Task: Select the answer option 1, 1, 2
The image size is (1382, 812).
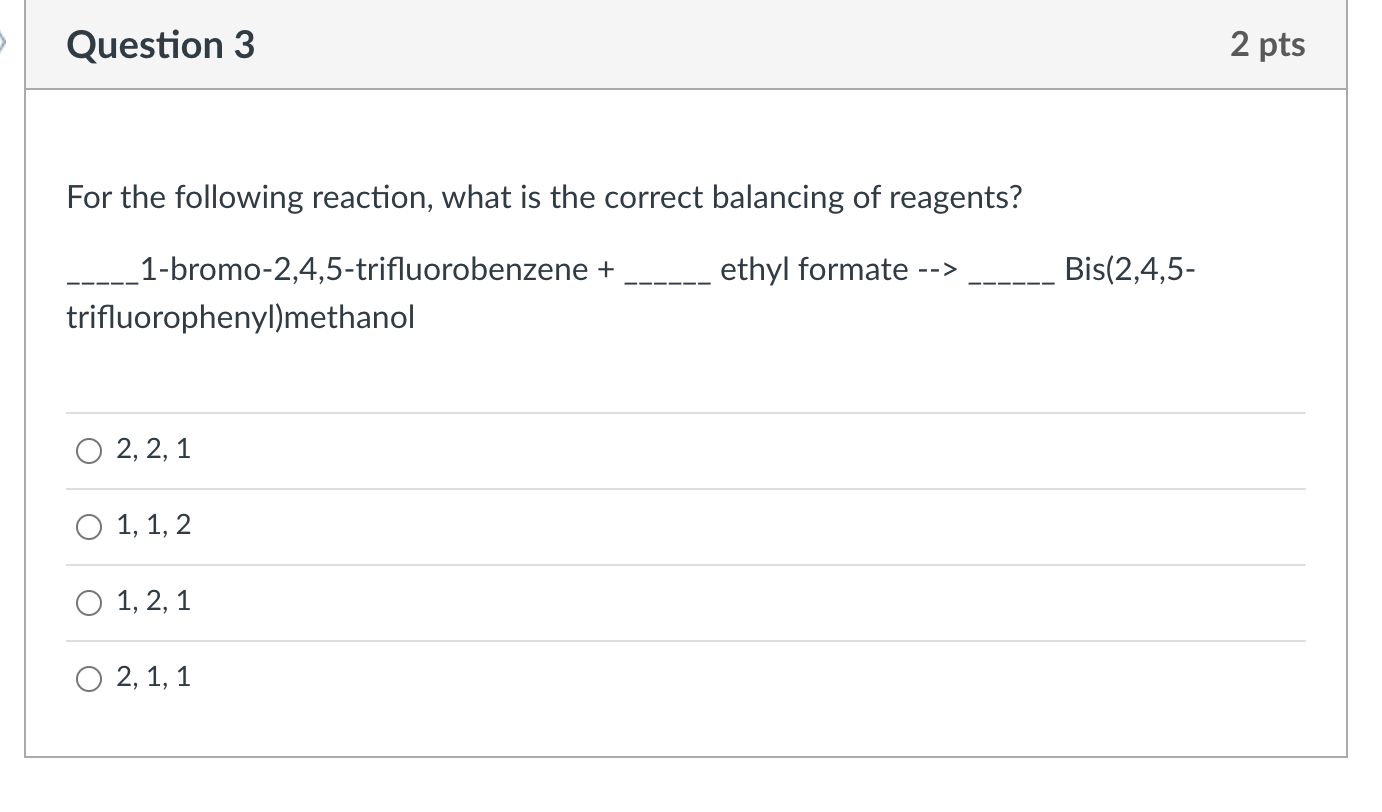Action: [88, 526]
